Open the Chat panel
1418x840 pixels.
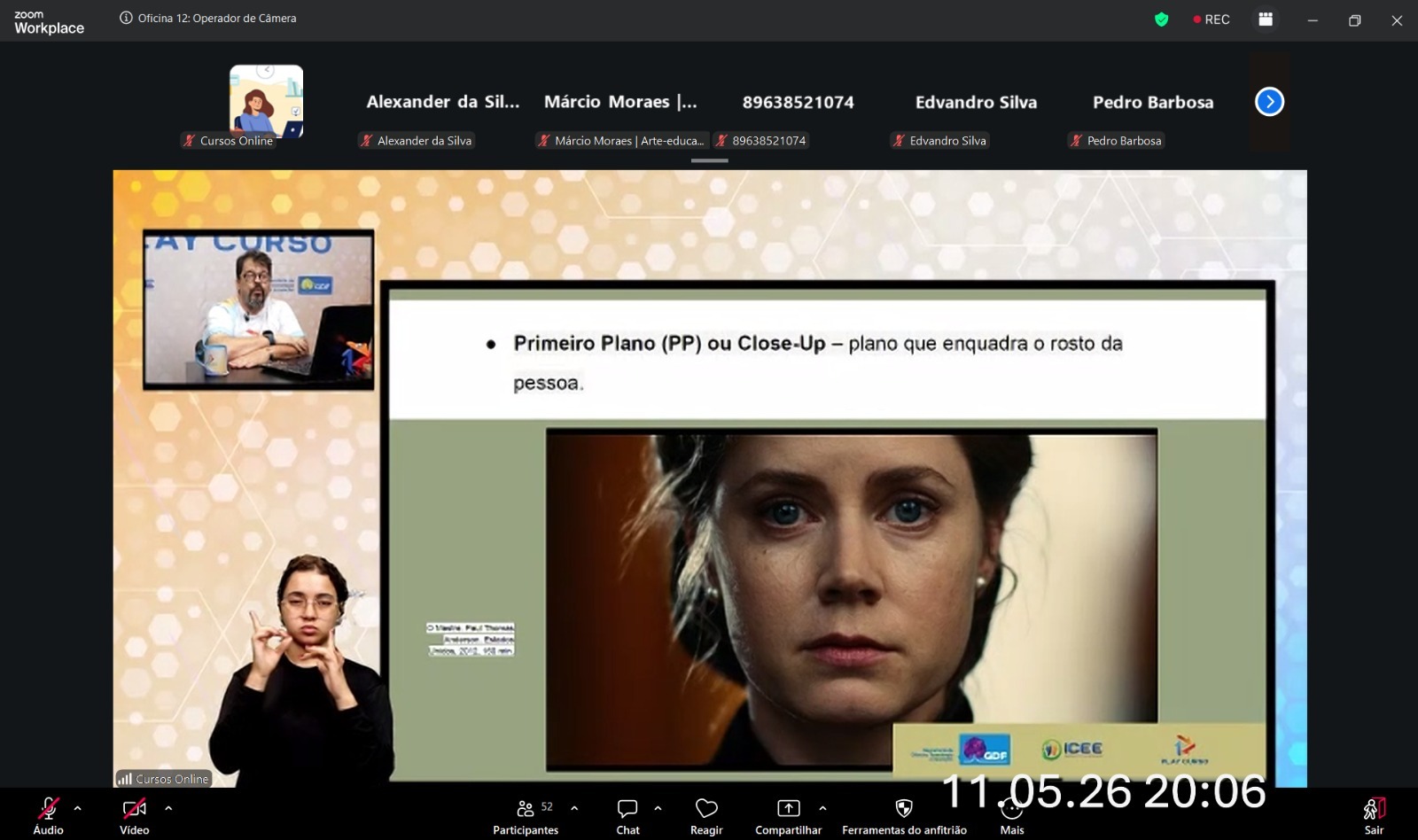pyautogui.click(x=627, y=814)
